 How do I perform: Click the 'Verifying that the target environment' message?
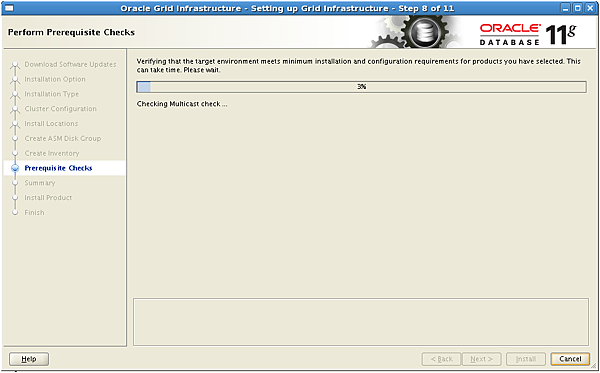[359, 66]
